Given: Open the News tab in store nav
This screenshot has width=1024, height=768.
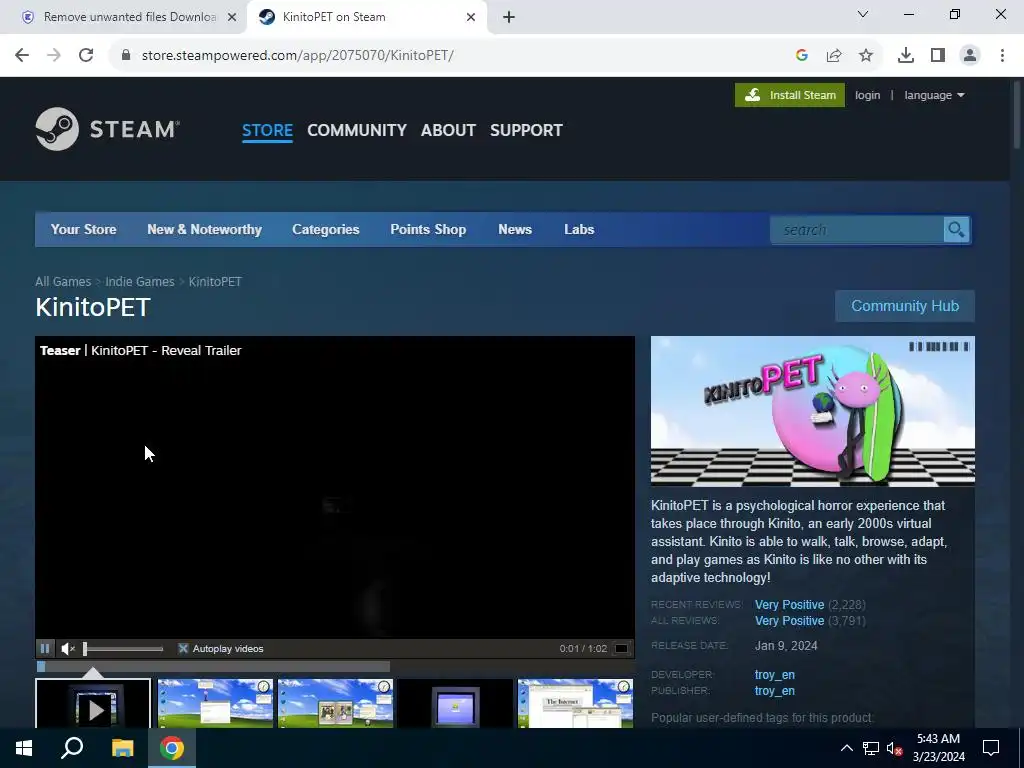Looking at the screenshot, I should [x=515, y=229].
